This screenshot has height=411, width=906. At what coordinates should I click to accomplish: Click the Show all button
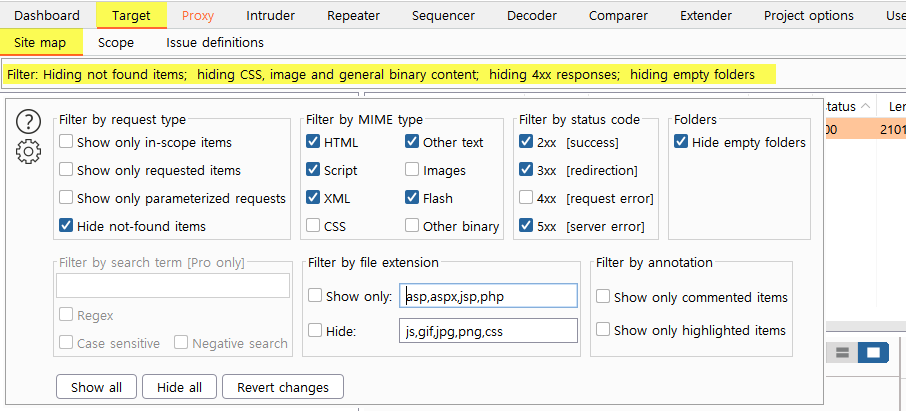point(96,387)
